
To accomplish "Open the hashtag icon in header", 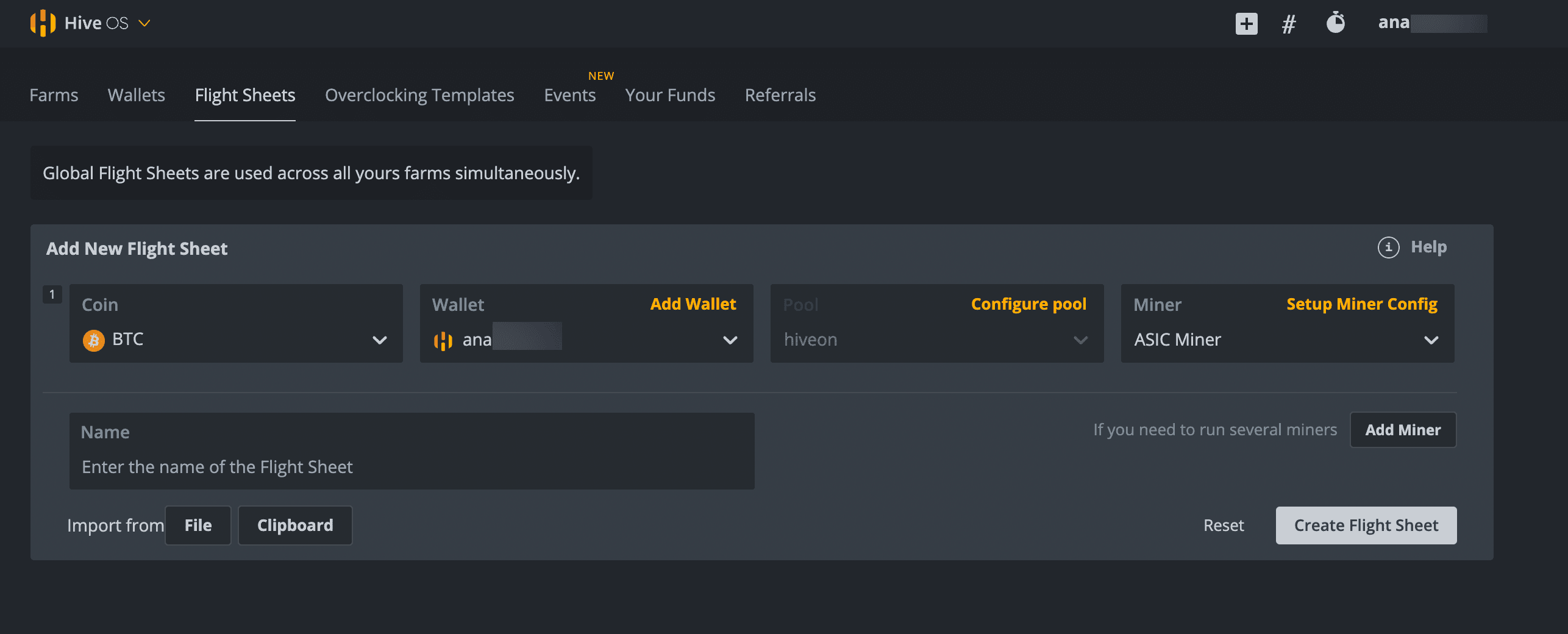I will (x=1289, y=24).
